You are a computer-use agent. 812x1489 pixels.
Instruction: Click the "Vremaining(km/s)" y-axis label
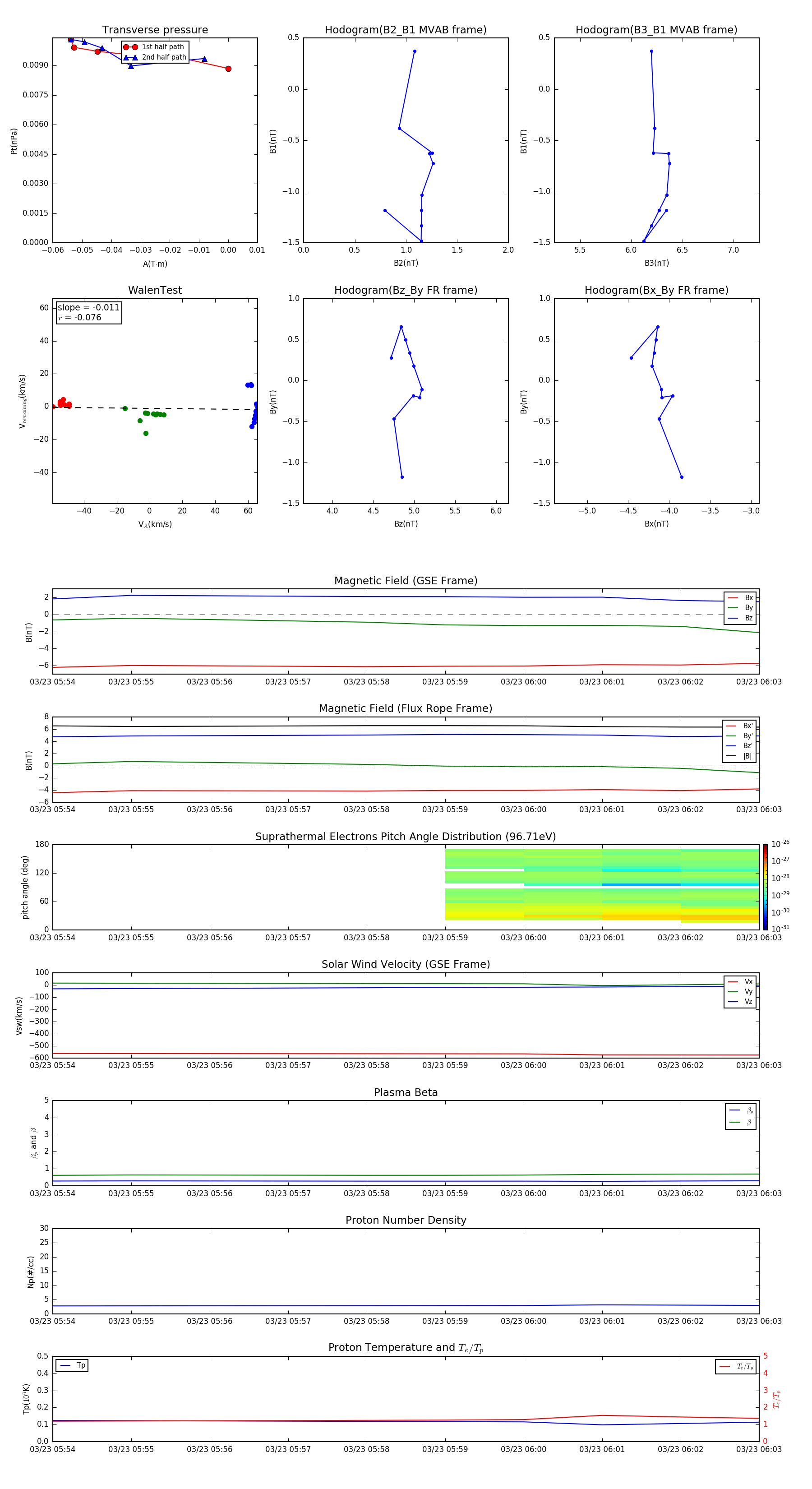pyautogui.click(x=23, y=401)
